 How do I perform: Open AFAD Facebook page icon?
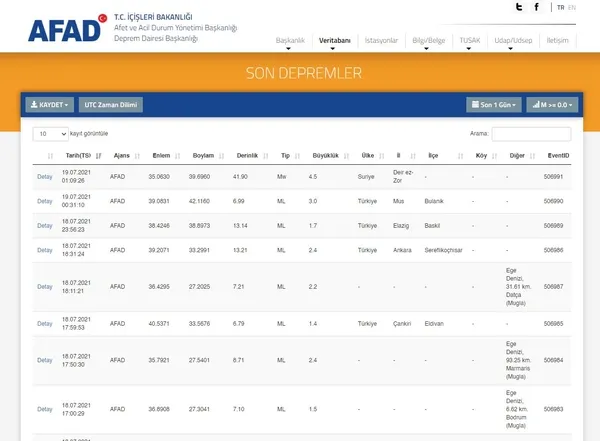click(x=536, y=7)
